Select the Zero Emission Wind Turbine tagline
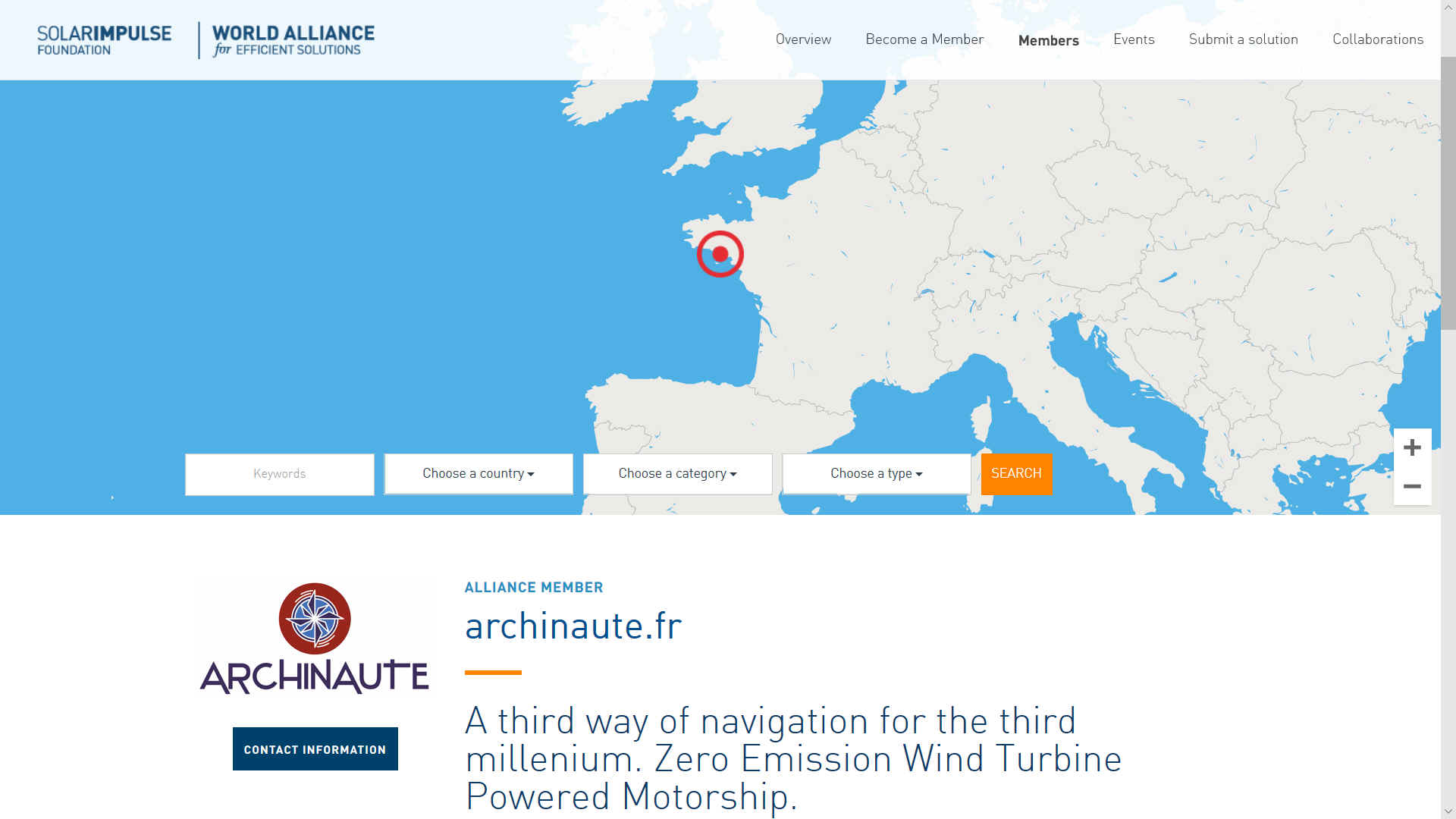The image size is (1456, 819). point(793,758)
